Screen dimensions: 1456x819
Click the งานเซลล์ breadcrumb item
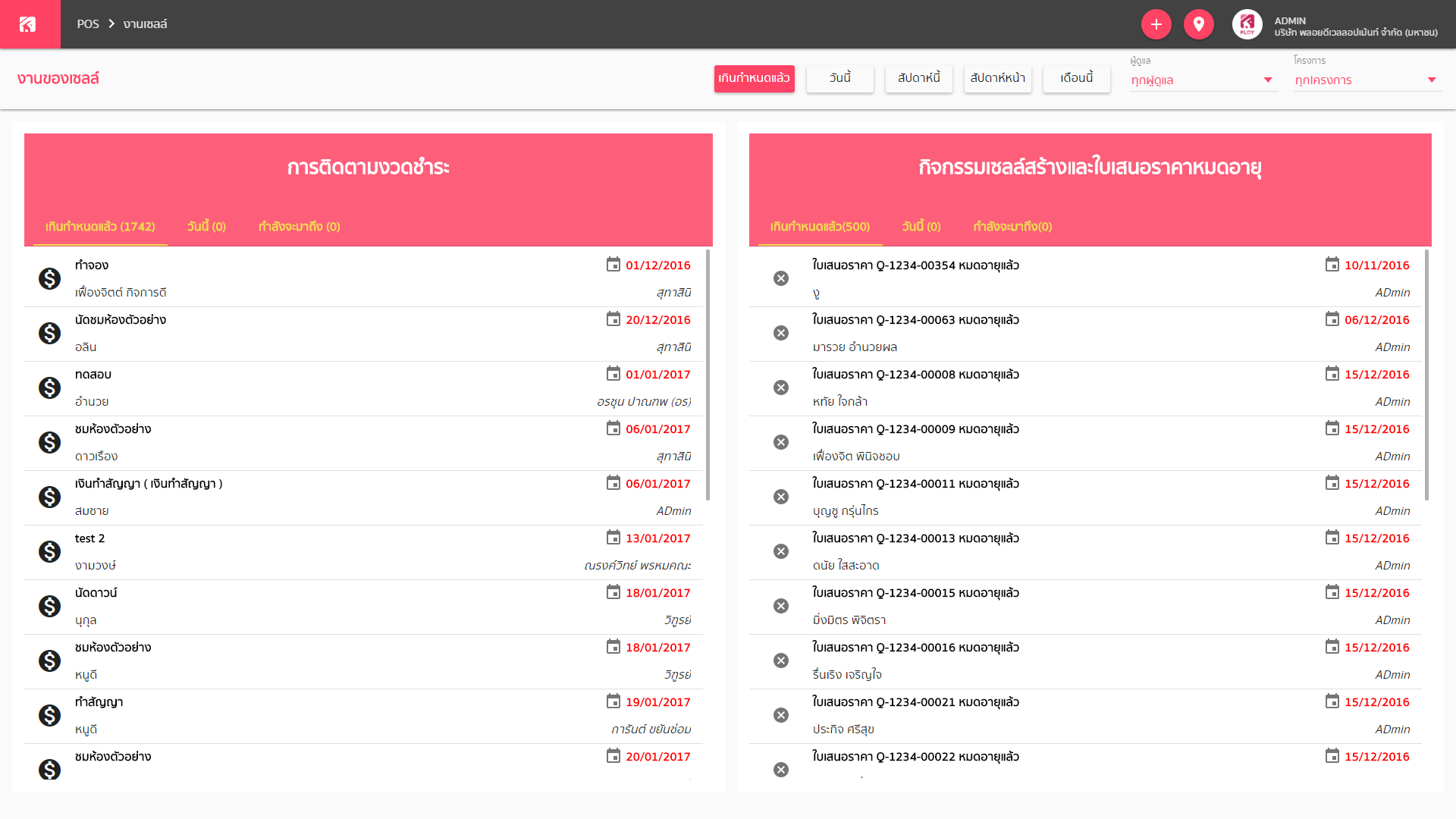tap(146, 24)
